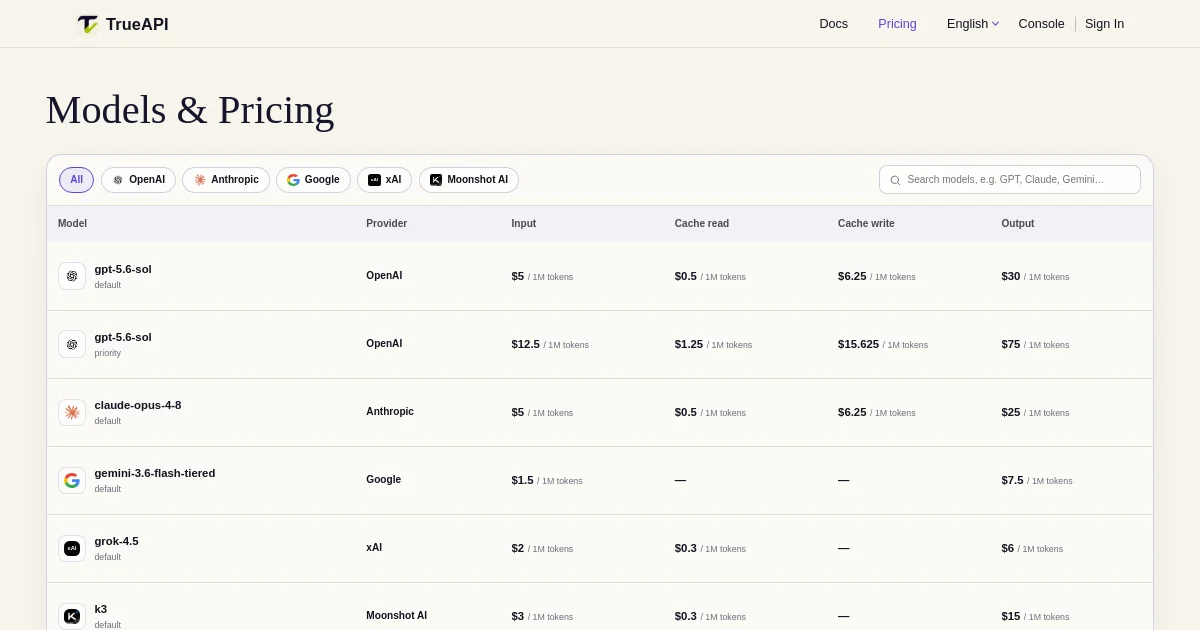1200x630 pixels.
Task: Click the $1.25 cache read price
Action: coord(689,344)
